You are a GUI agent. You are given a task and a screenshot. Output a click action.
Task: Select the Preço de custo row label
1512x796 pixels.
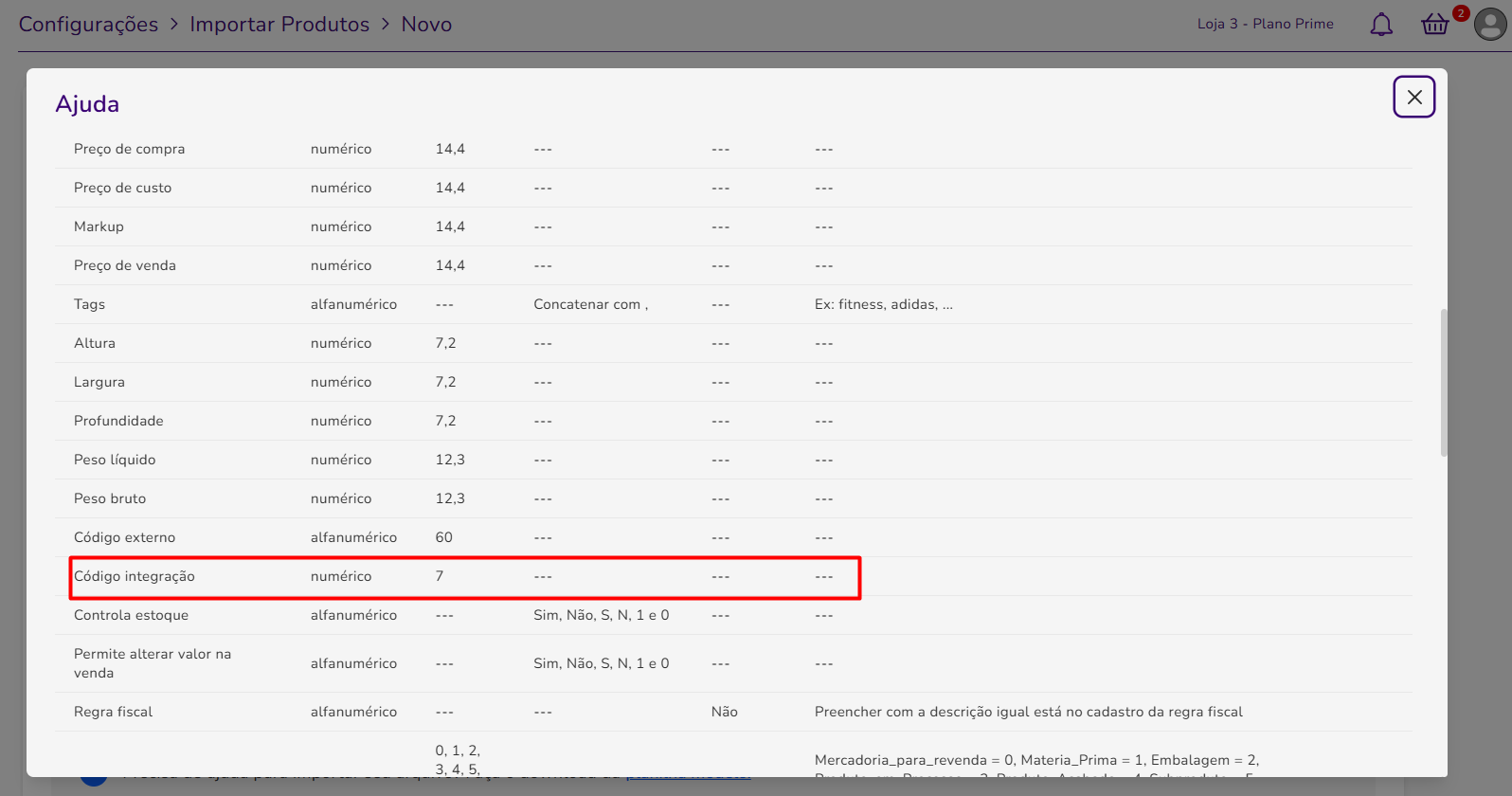123,188
